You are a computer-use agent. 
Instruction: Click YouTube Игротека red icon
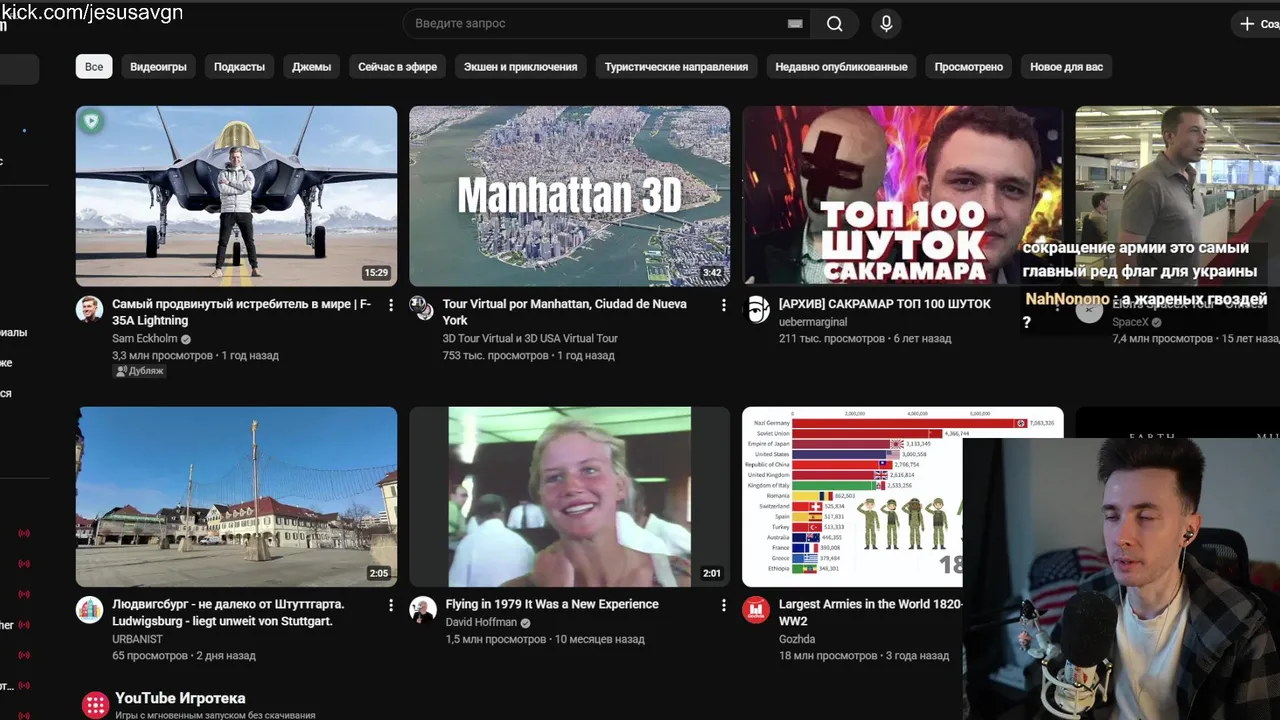95,705
